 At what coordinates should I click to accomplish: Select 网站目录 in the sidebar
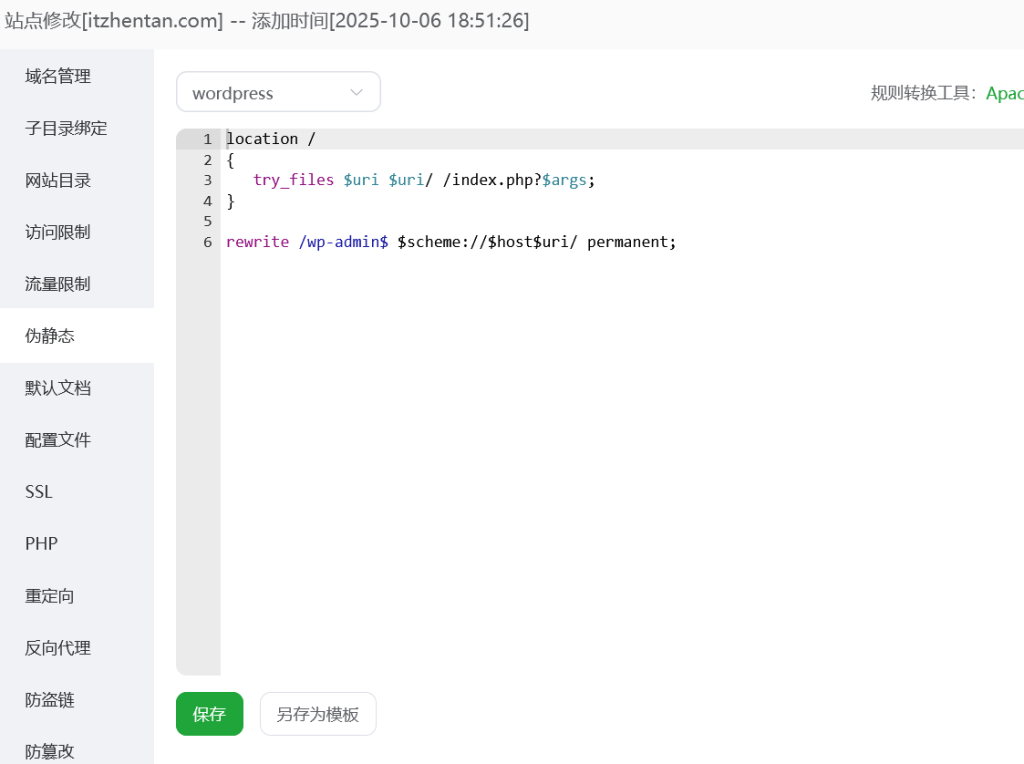pyautogui.click(x=57, y=179)
